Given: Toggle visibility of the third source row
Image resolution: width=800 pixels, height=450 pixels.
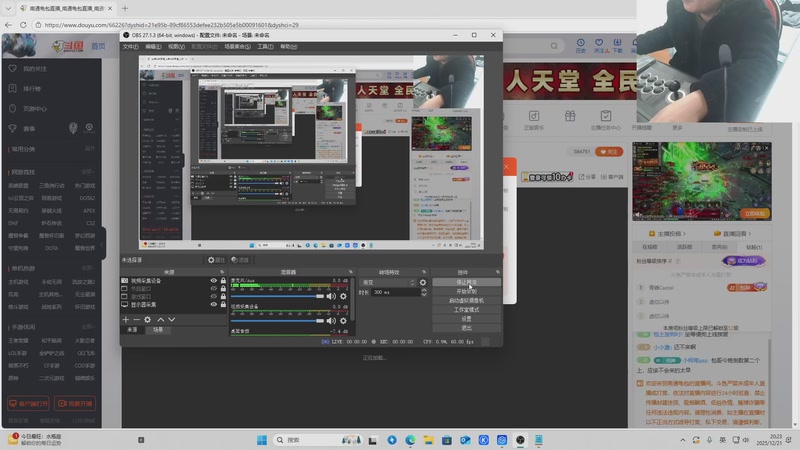Looking at the screenshot, I should pos(213,296).
